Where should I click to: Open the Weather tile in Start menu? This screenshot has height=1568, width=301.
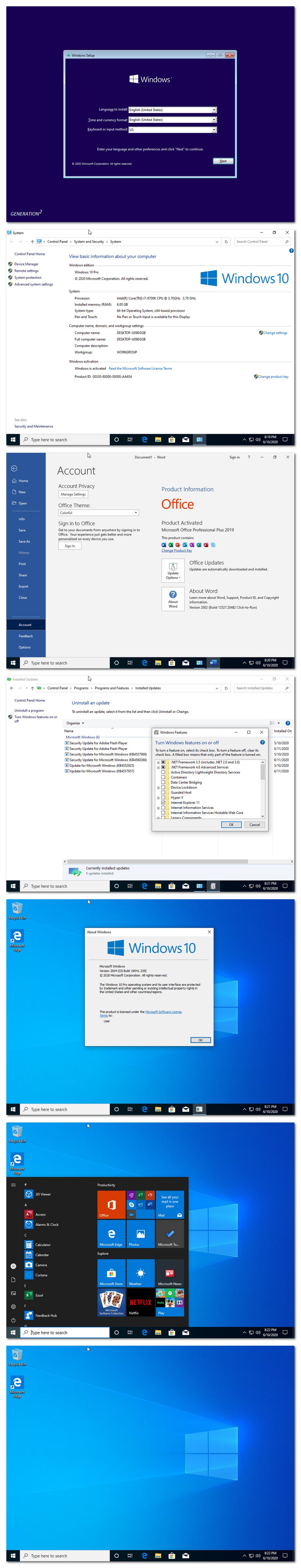tap(141, 1274)
